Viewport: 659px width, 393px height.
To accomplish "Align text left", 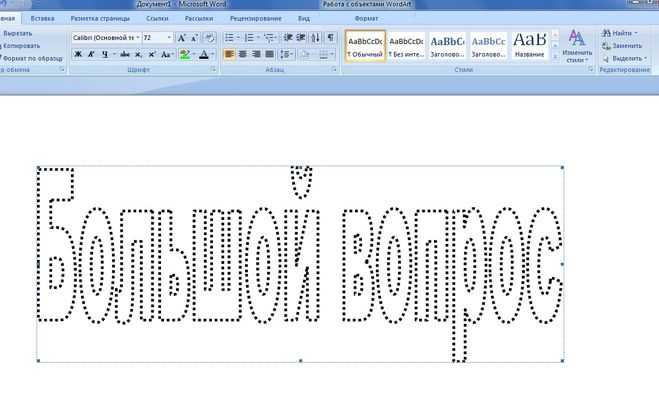I will (x=229, y=54).
